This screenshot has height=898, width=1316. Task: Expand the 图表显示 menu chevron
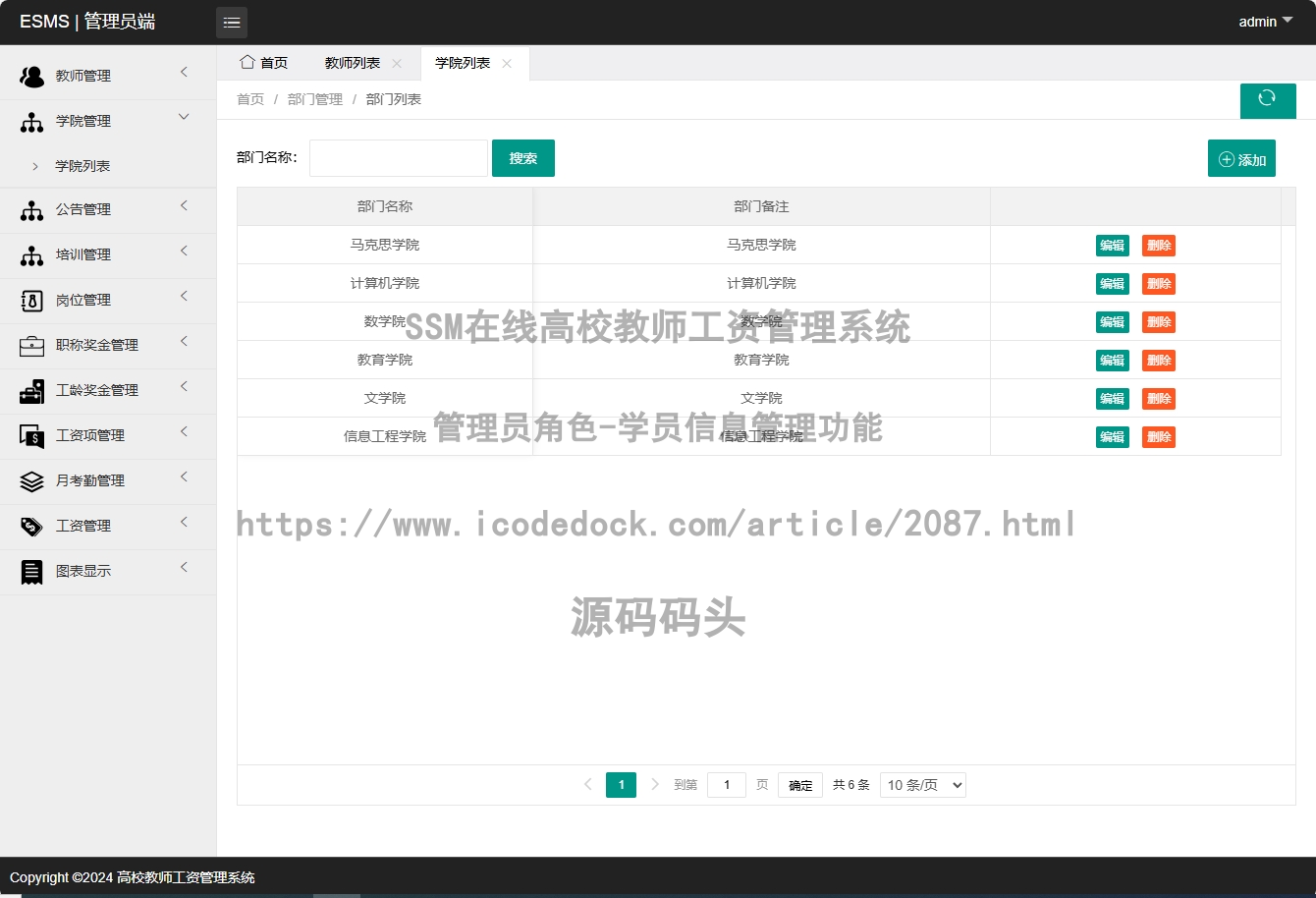pos(184,567)
